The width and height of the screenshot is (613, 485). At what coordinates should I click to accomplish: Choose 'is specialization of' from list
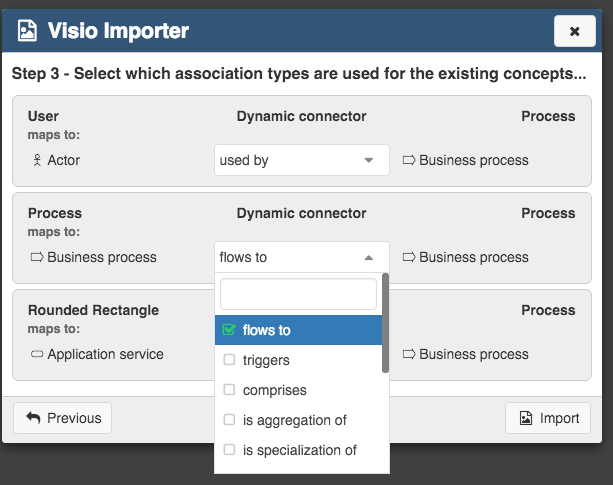(x=299, y=450)
